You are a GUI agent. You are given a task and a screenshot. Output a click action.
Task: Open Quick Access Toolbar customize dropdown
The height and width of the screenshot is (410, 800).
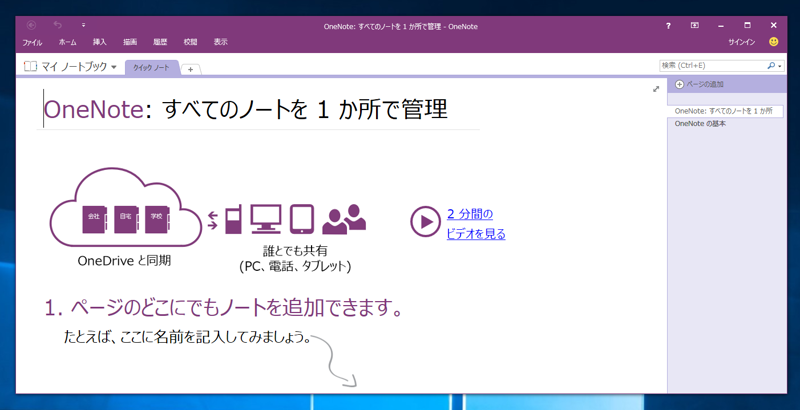click(83, 25)
